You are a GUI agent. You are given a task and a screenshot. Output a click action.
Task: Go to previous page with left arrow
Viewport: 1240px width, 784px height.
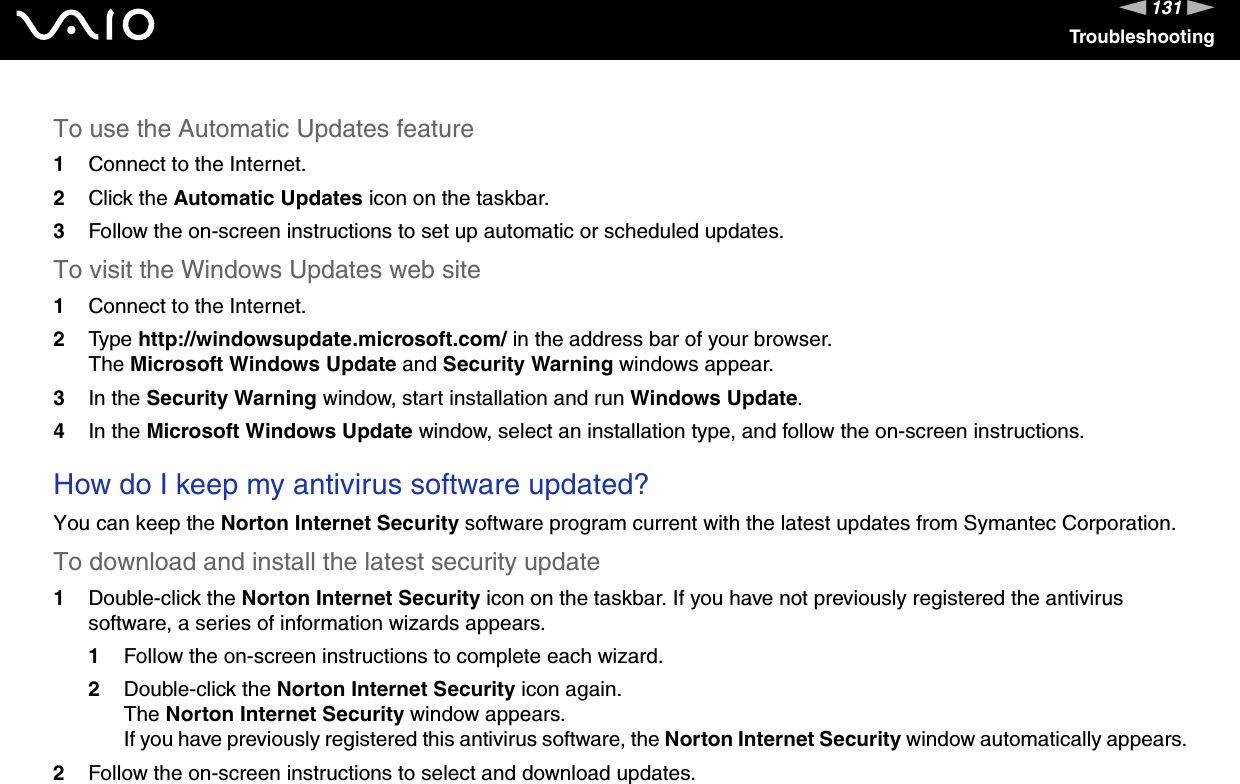click(x=1135, y=9)
